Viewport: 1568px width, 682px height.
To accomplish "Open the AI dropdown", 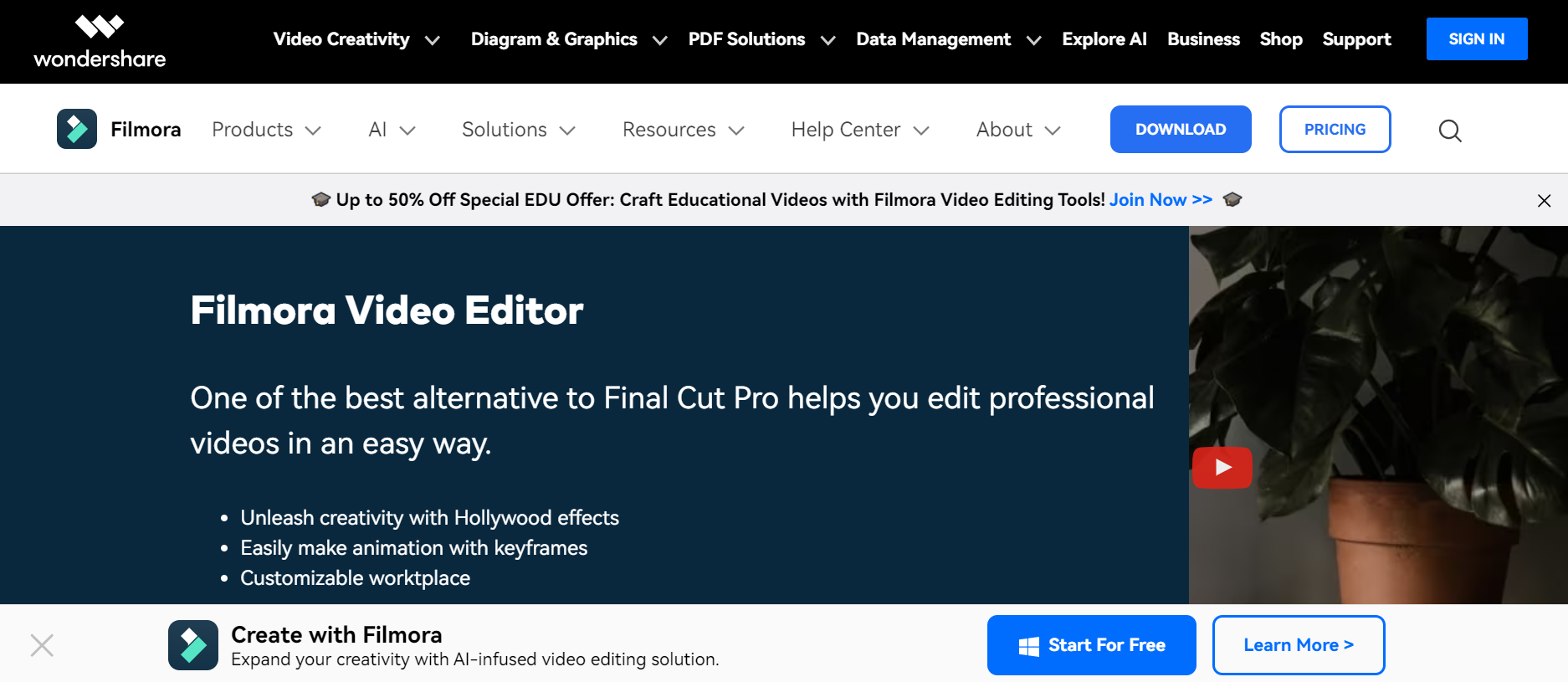I will coord(392,130).
